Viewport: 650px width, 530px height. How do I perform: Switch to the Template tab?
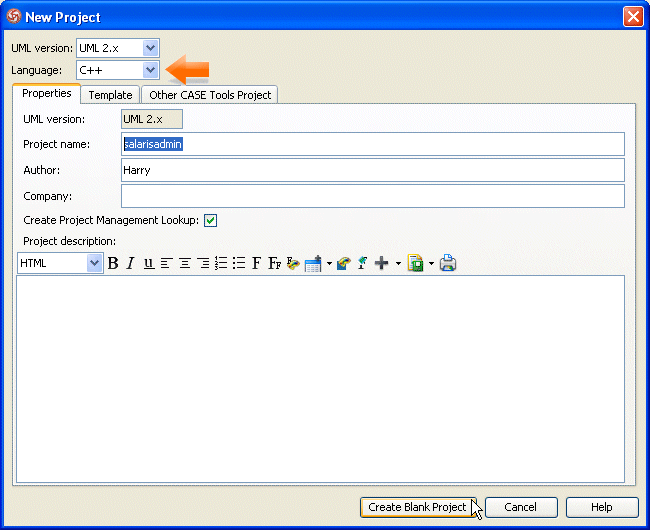110,95
